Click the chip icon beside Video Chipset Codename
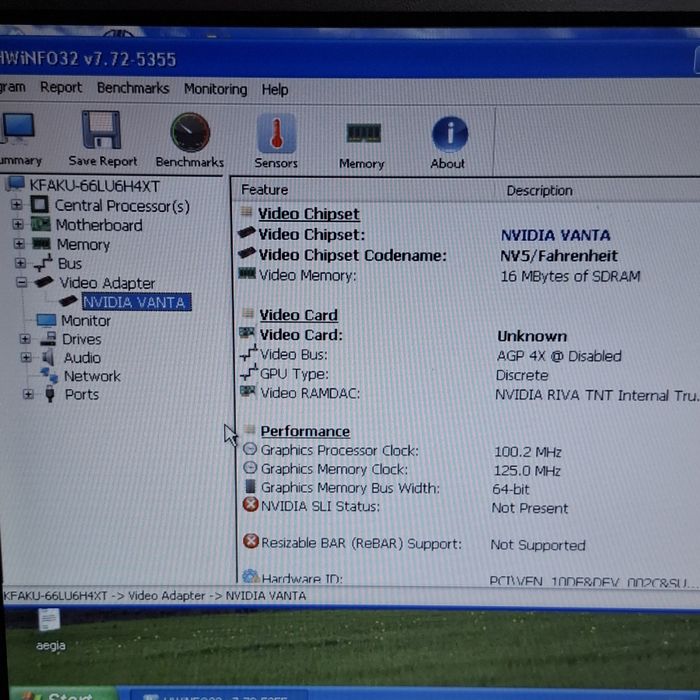 click(247, 253)
